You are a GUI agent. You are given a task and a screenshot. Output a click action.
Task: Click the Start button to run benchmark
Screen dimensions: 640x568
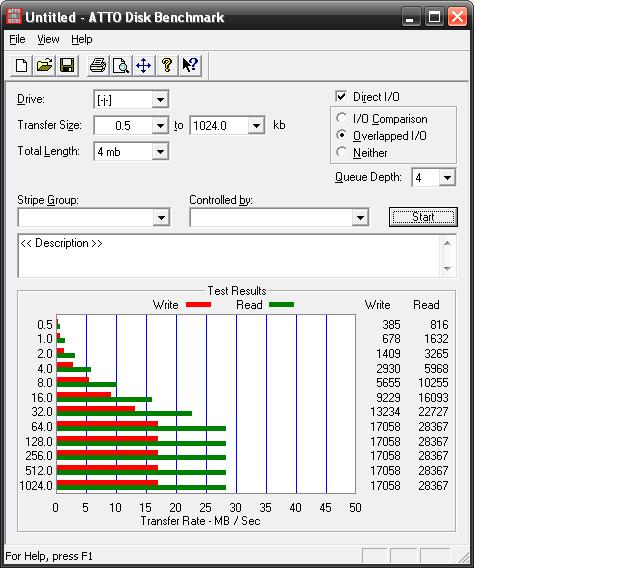pos(423,217)
